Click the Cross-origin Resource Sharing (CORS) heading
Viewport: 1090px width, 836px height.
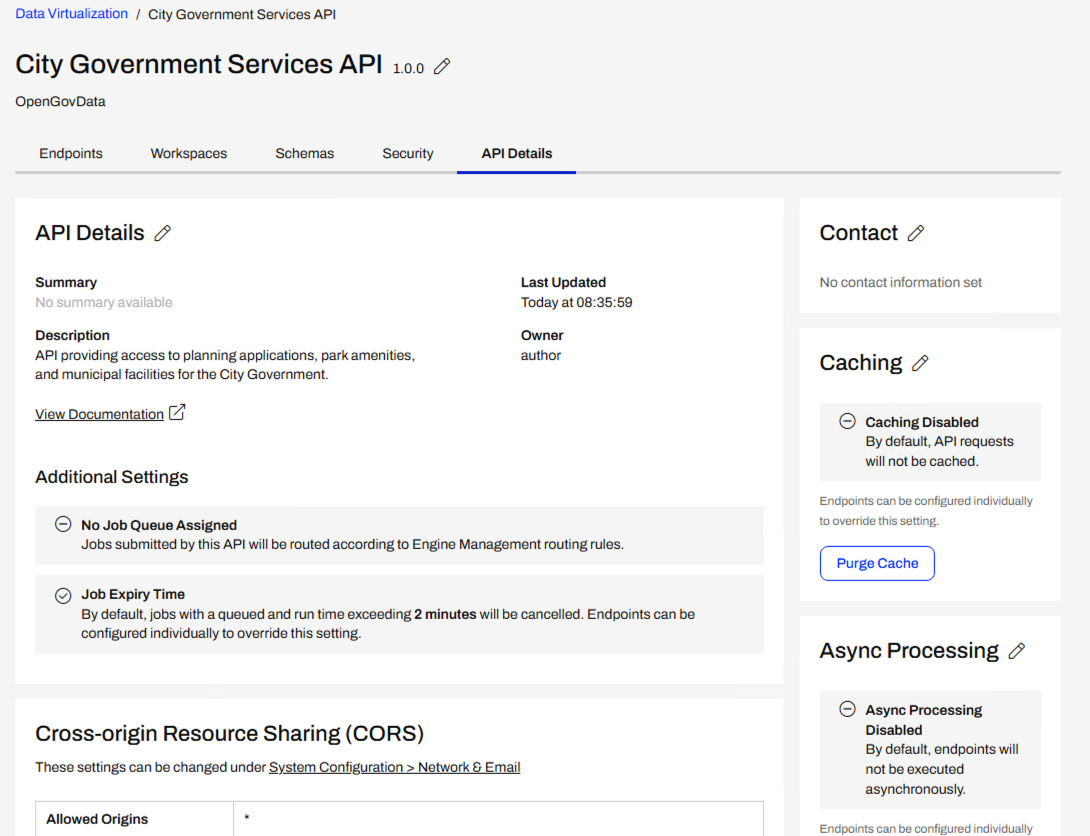click(x=229, y=733)
